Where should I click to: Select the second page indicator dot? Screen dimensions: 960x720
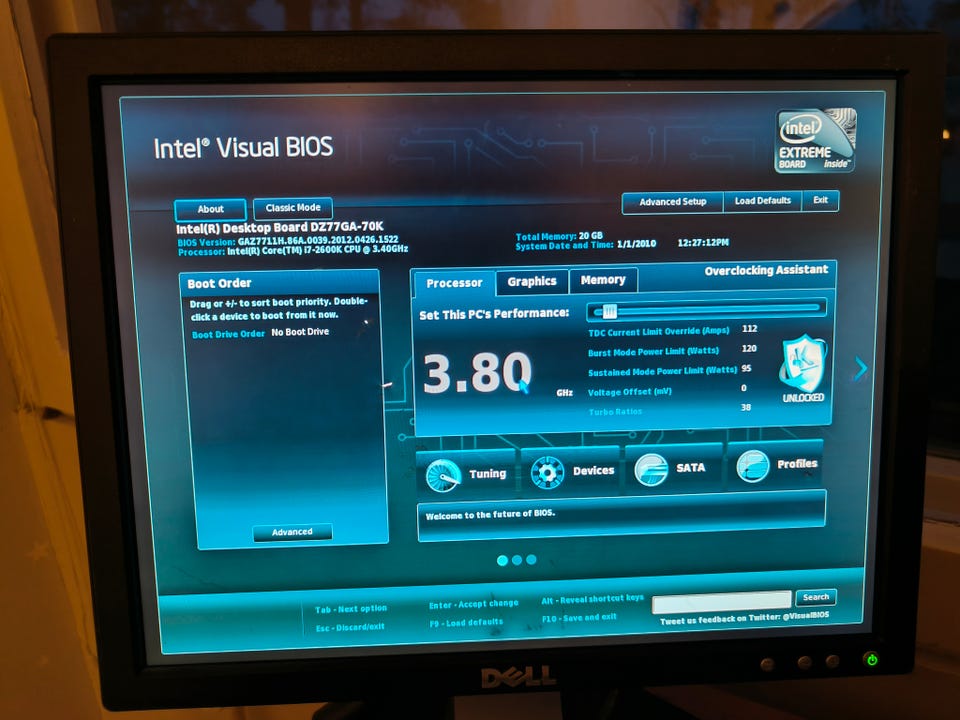[x=517, y=560]
